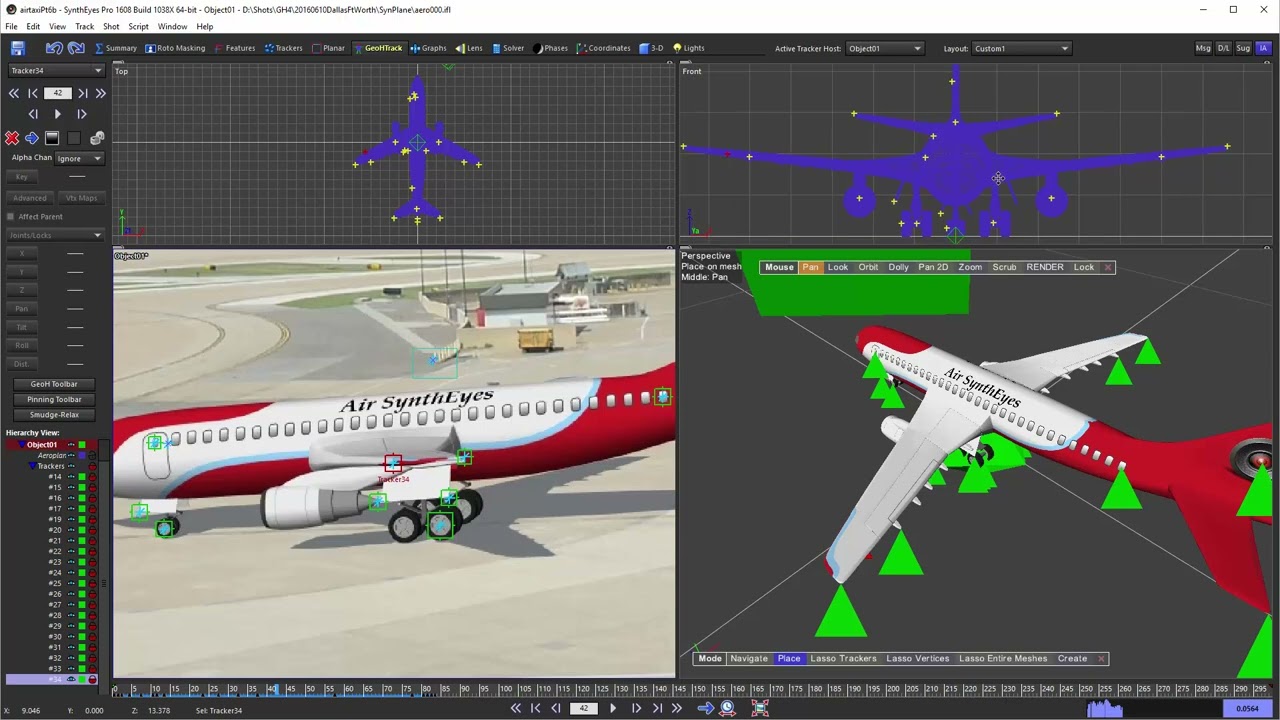Play the shot from left panel
Image resolution: width=1280 pixels, height=720 pixels.
57,114
